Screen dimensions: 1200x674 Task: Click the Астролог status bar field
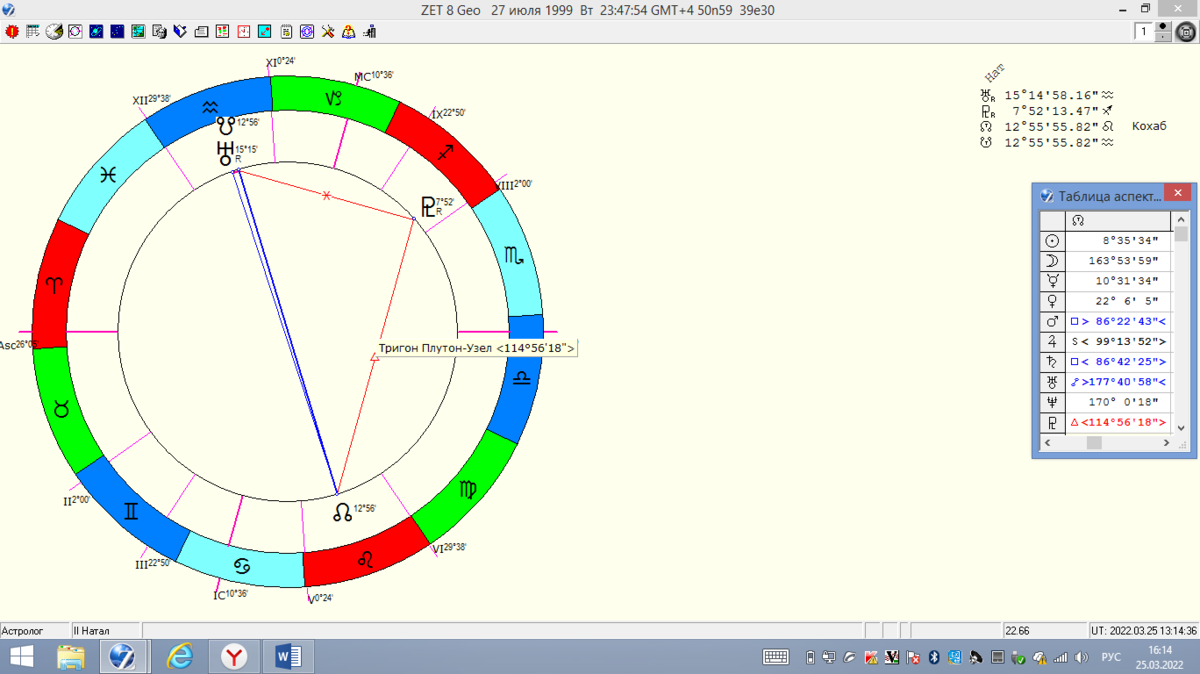tap(35, 631)
